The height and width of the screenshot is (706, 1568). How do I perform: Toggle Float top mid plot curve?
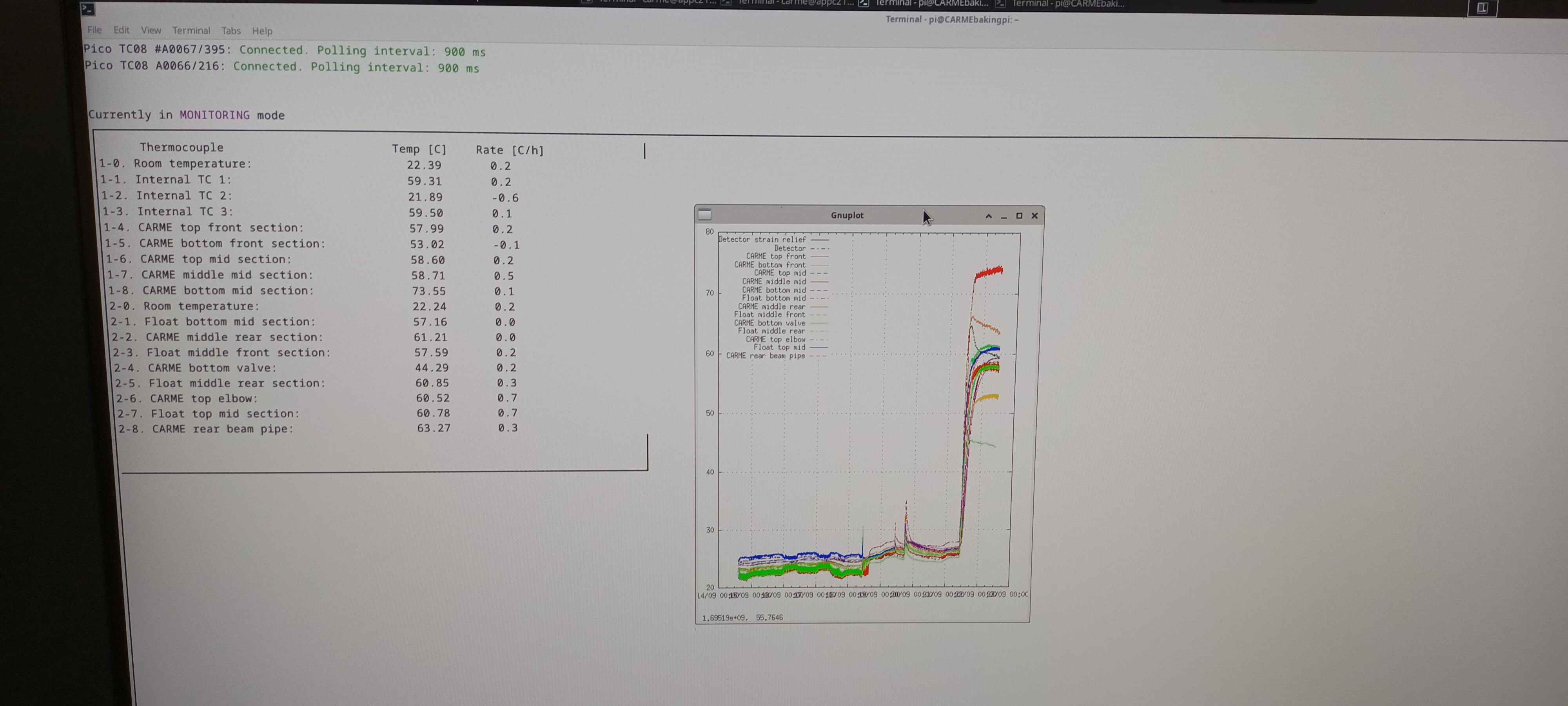pyautogui.click(x=779, y=347)
